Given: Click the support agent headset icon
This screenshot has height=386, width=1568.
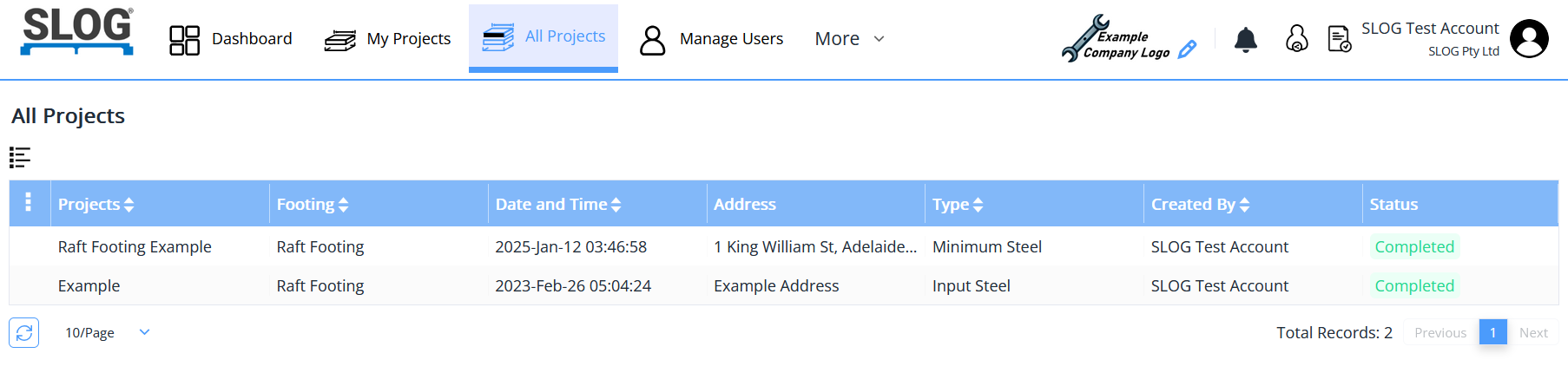Looking at the screenshot, I should [1296, 39].
